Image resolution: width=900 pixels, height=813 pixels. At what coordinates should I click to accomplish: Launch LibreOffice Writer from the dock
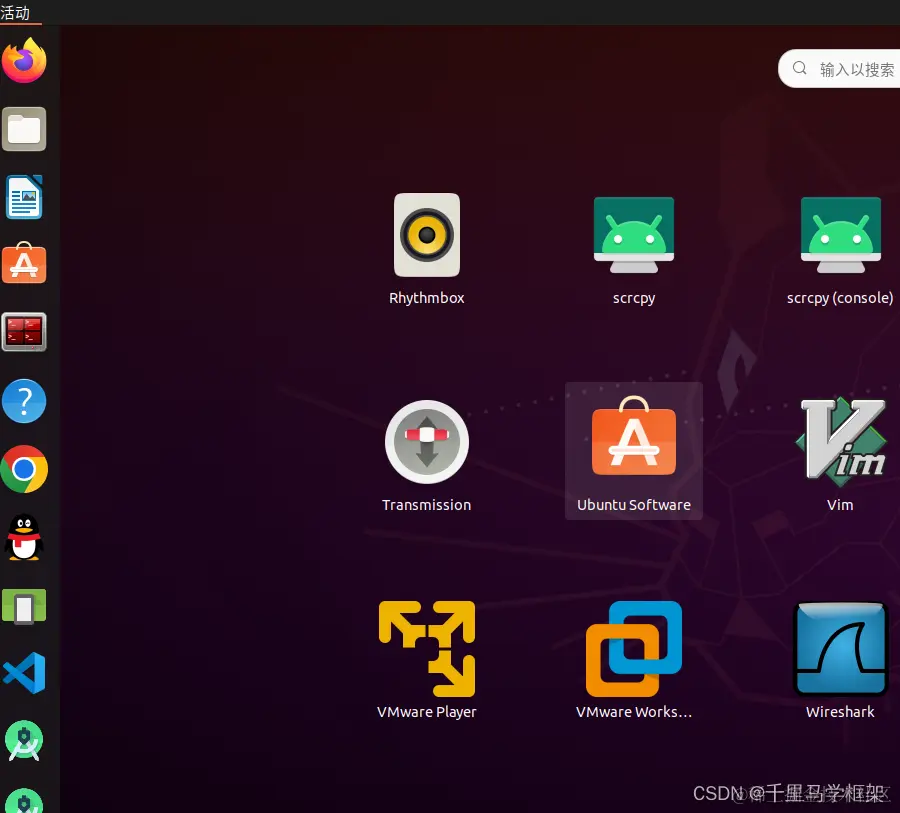tap(24, 197)
